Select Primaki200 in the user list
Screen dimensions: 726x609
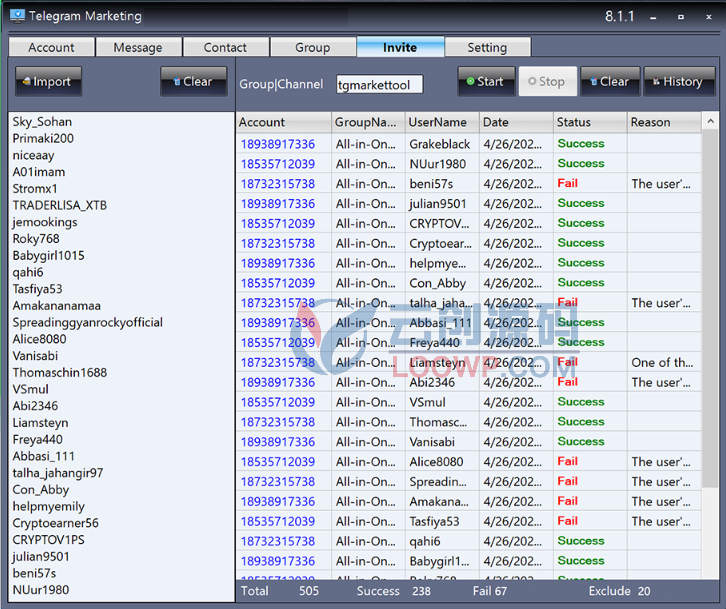point(43,138)
